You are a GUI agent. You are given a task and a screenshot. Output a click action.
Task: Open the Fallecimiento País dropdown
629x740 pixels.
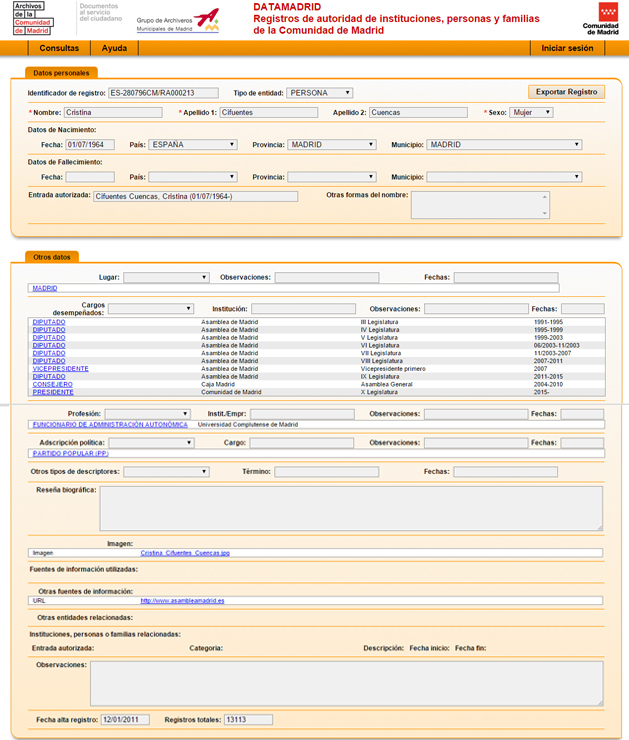pyautogui.click(x=193, y=177)
